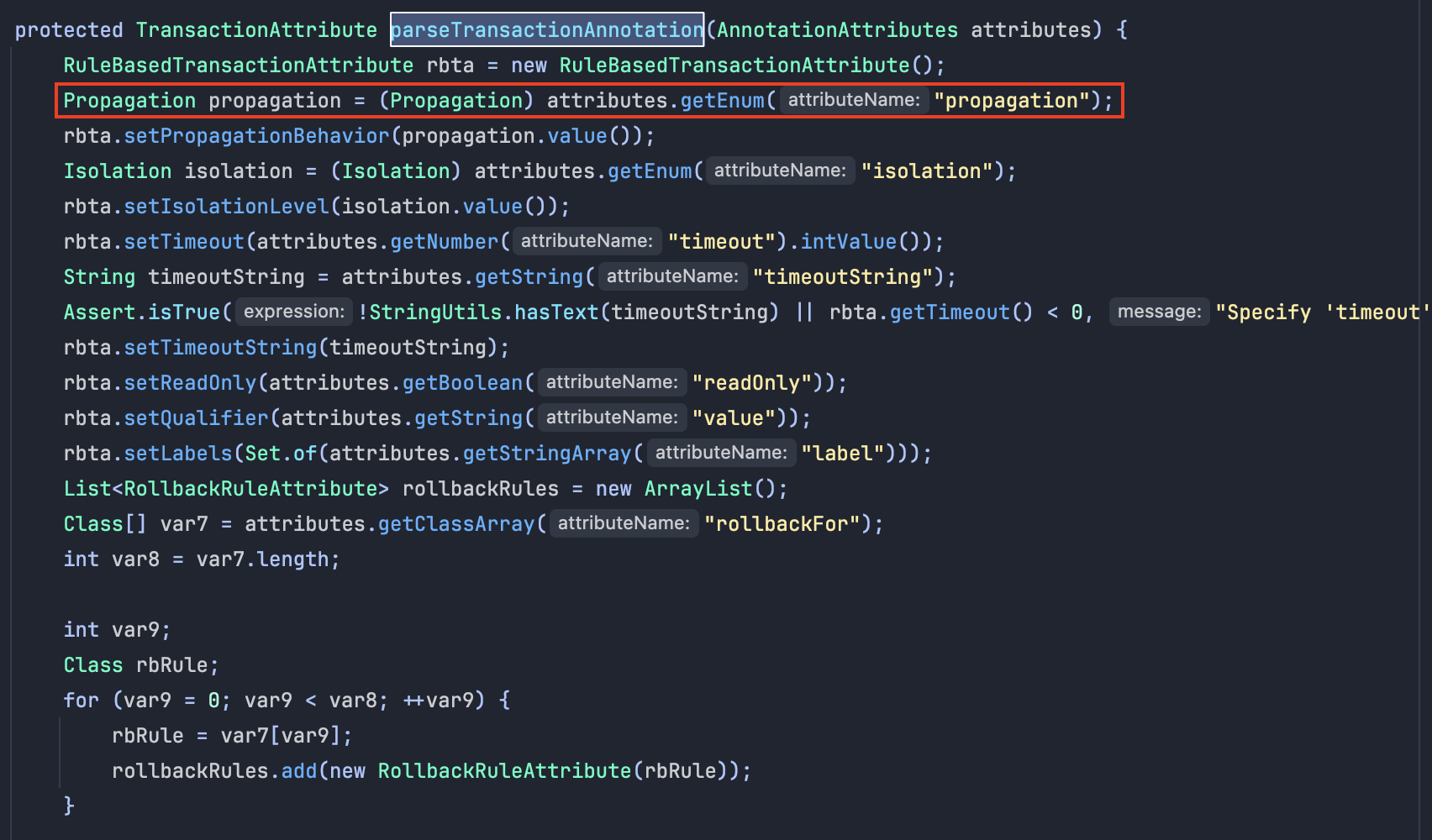Screen dimensions: 1432x840
Task: Click the Assert.isTrue expression hint label
Action: [x=292, y=312]
